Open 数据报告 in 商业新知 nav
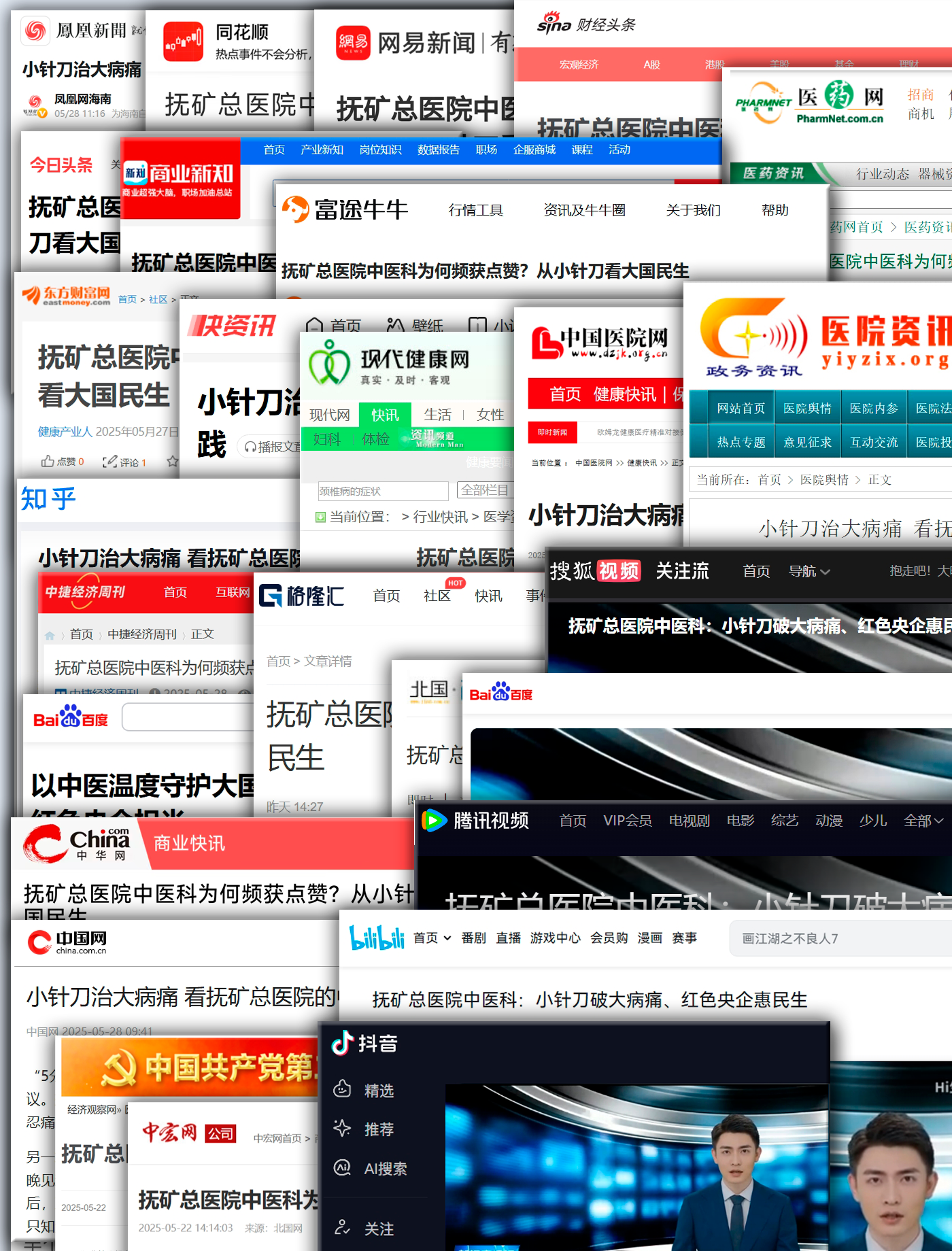This screenshot has width=952, height=1251. pyautogui.click(x=439, y=150)
